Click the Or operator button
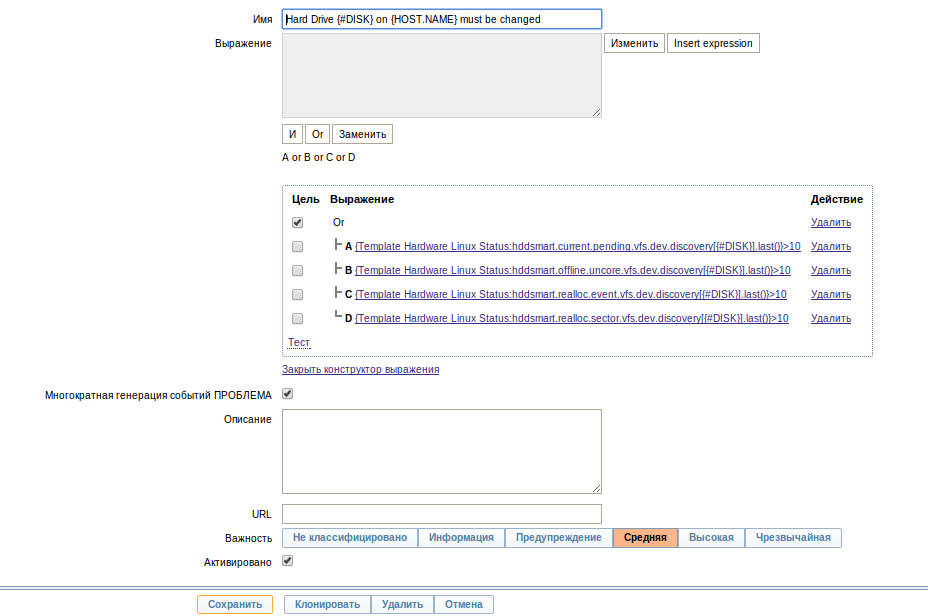 coord(317,134)
